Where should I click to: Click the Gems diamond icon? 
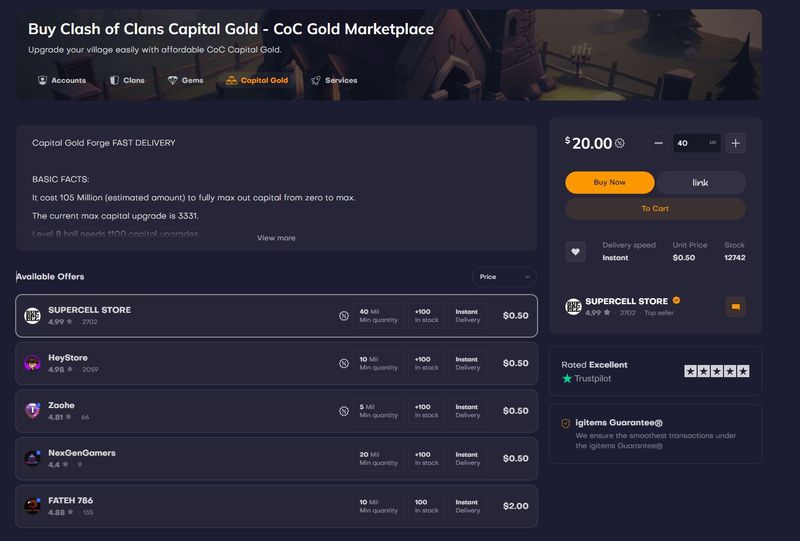[x=172, y=80]
